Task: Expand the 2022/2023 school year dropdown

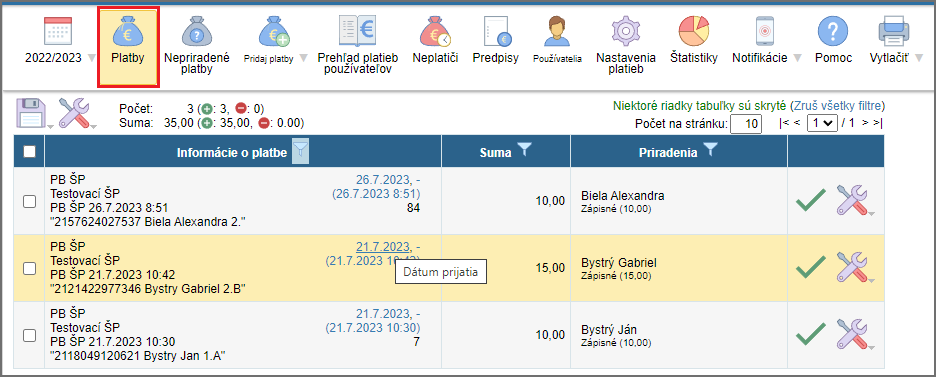Action: [x=91, y=58]
